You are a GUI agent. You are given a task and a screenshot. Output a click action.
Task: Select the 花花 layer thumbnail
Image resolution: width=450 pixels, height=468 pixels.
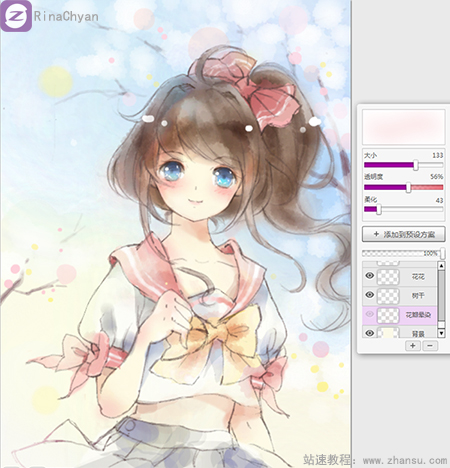tap(388, 277)
